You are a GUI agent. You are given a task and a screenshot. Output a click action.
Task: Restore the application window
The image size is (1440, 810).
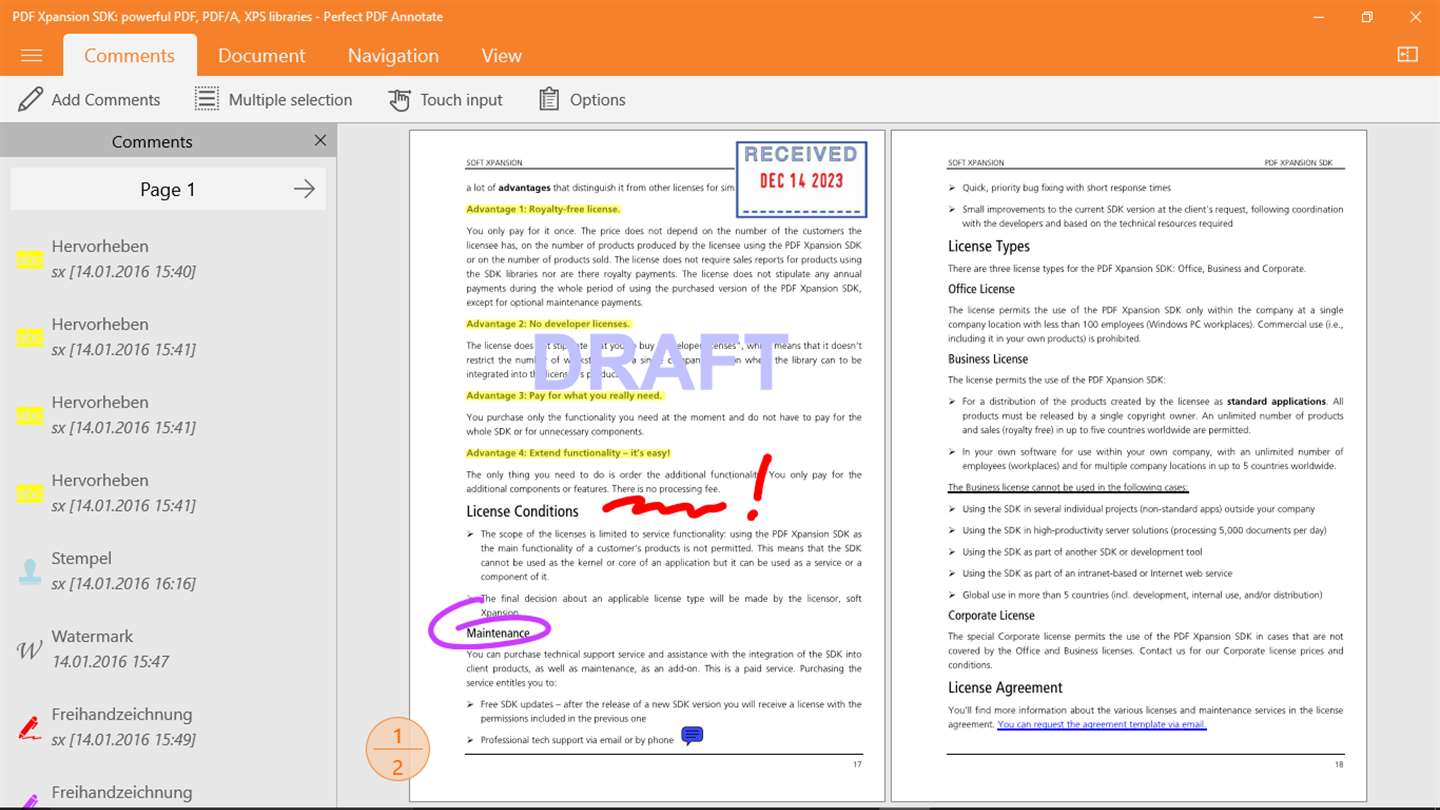[1366, 17]
